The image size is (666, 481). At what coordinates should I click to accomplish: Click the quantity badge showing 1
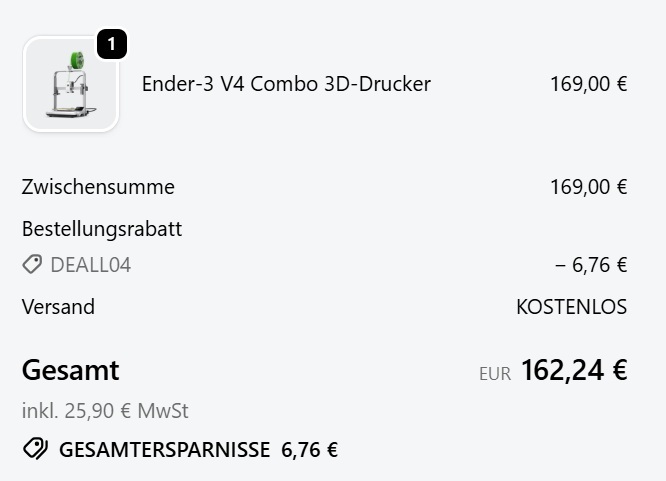click(x=111, y=45)
